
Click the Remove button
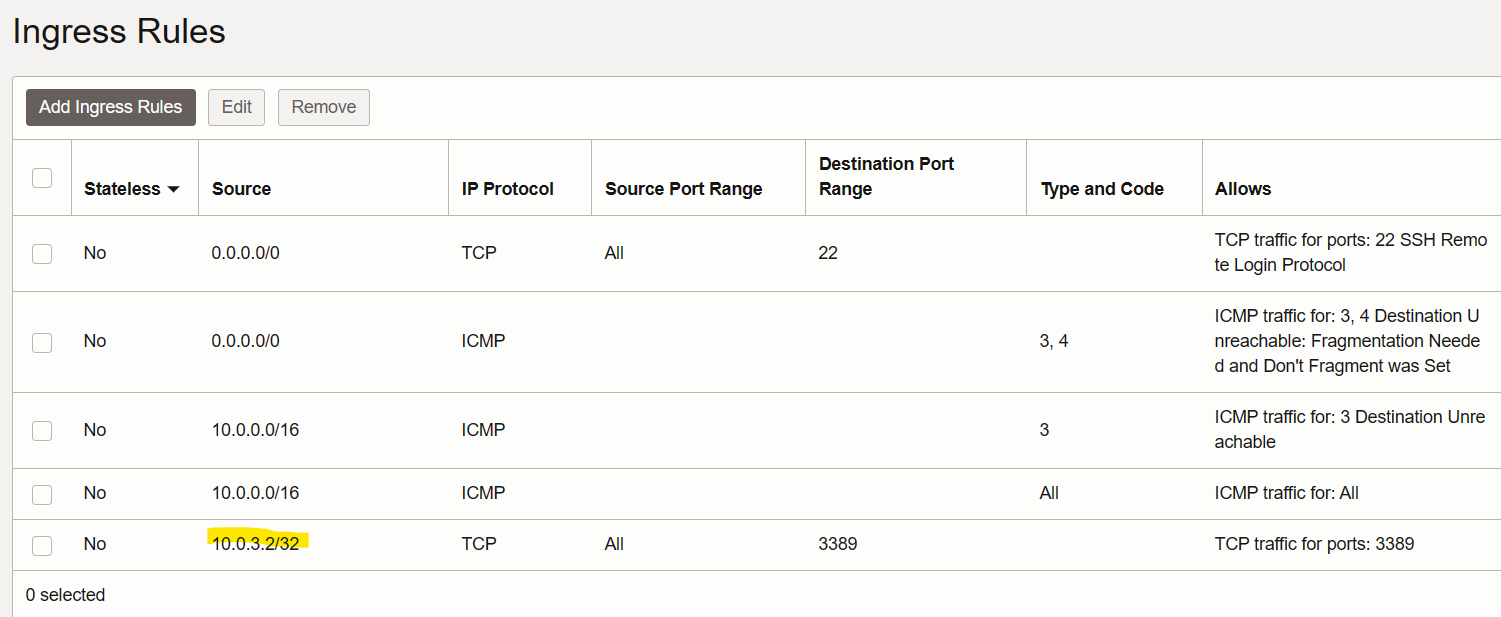pyautogui.click(x=323, y=107)
